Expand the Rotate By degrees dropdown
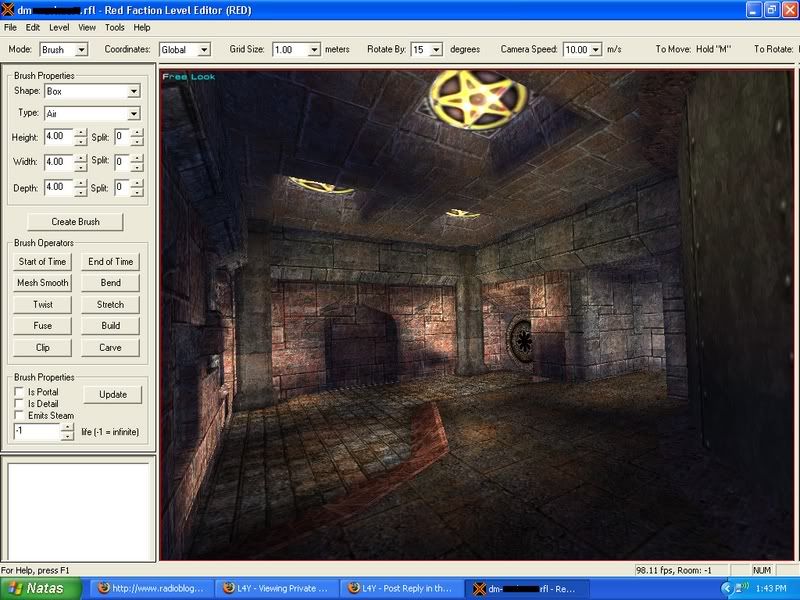This screenshot has width=800, height=600. pyautogui.click(x=436, y=49)
